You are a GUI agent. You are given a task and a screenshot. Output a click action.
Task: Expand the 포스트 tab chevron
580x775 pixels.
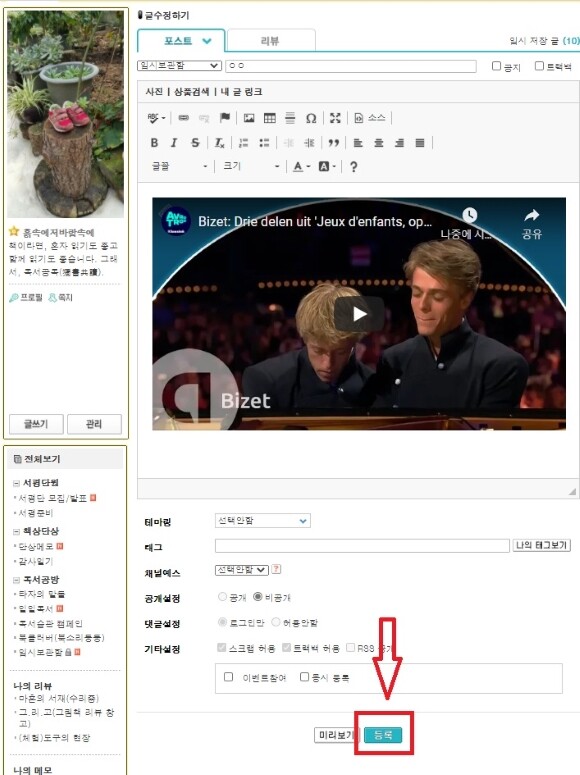coord(207,41)
